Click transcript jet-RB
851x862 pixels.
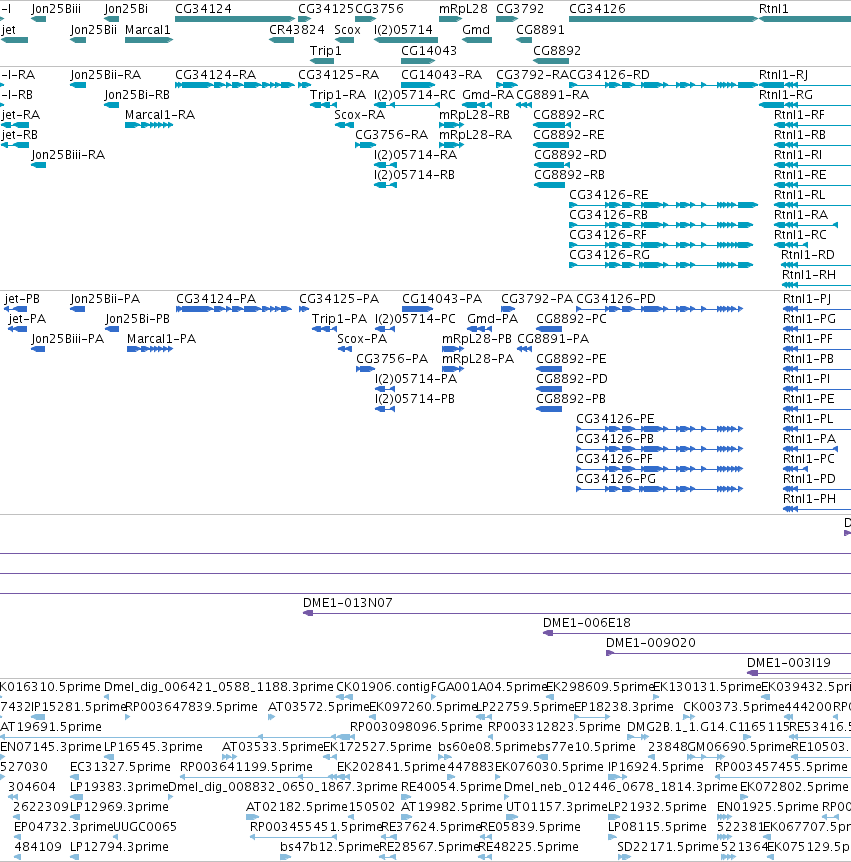tap(20, 135)
